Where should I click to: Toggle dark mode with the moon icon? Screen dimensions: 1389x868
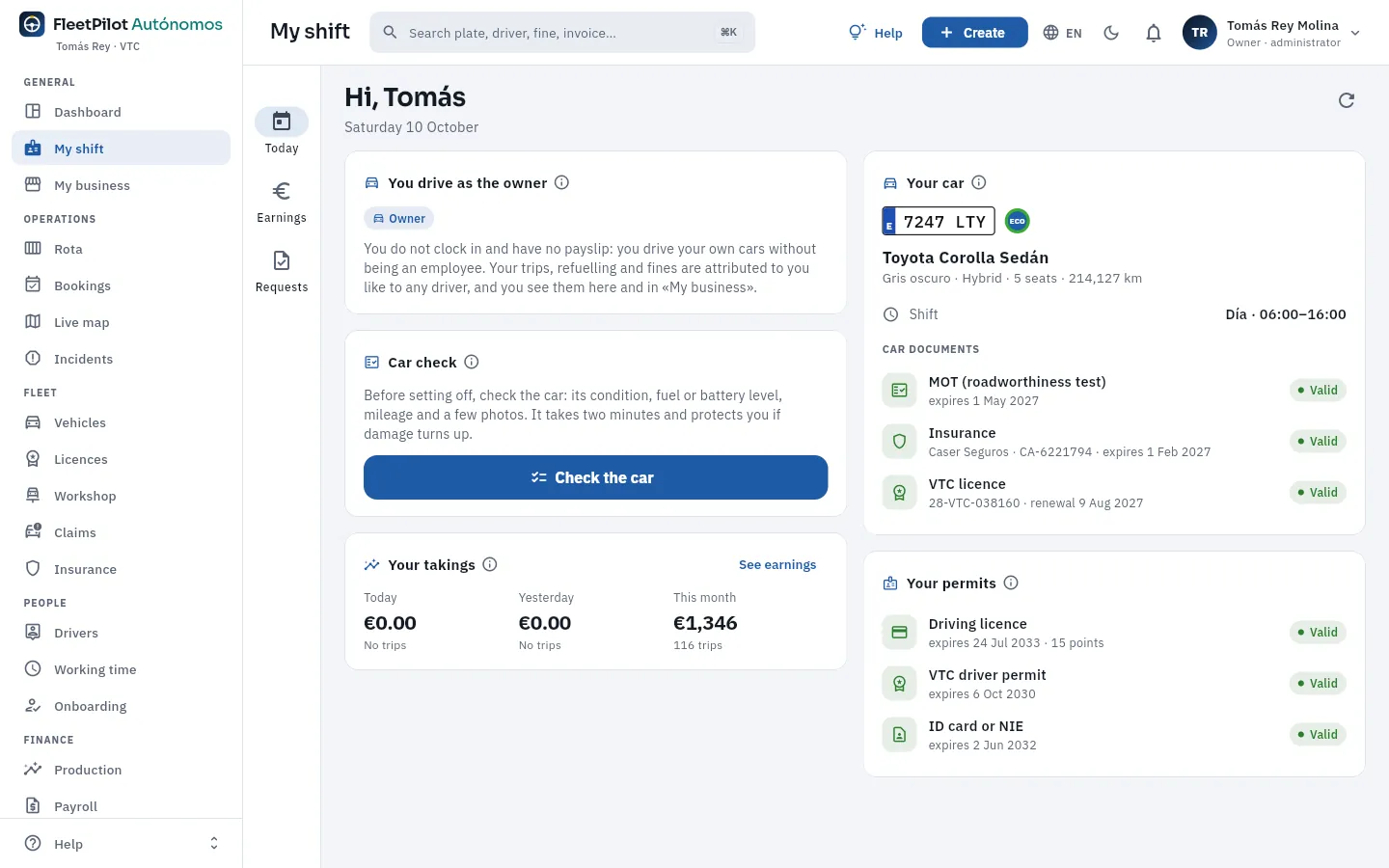click(1111, 33)
